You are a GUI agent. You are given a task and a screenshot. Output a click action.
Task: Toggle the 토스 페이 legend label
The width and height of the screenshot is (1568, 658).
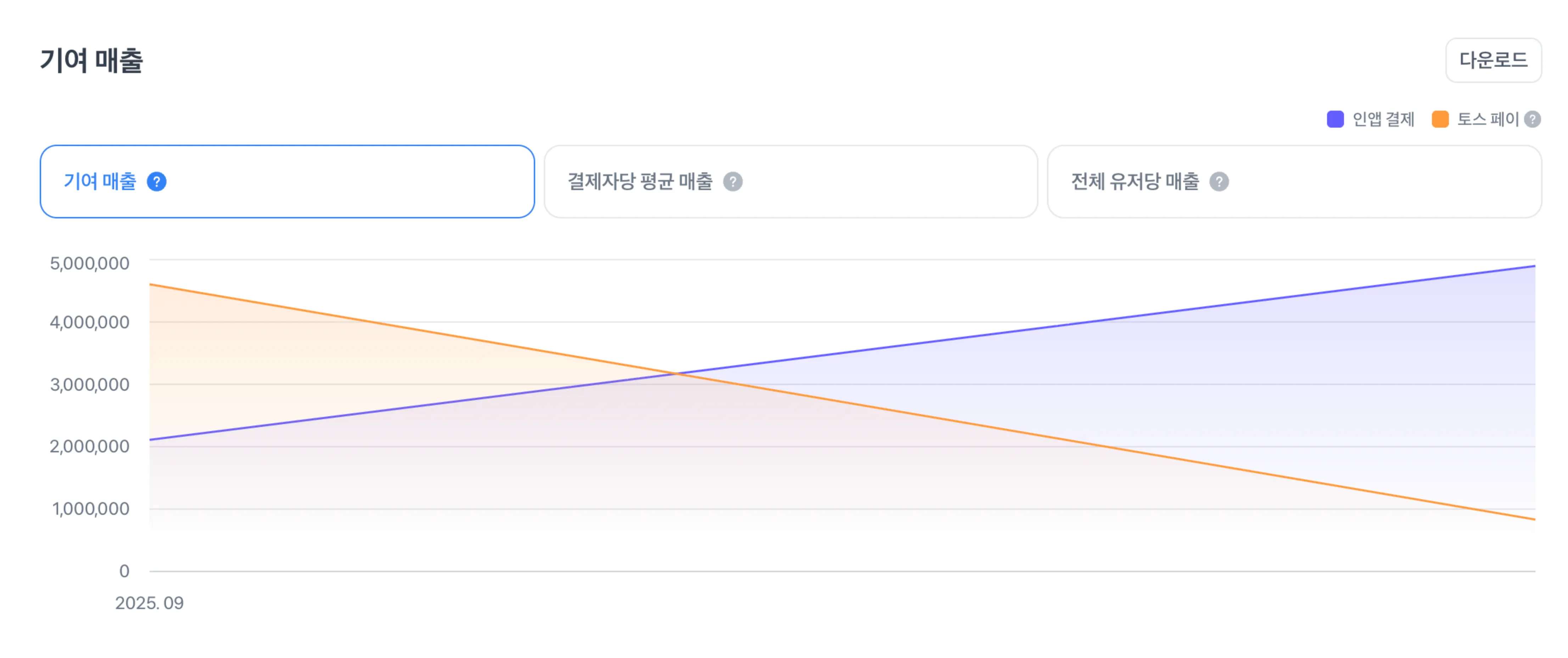(x=1488, y=119)
